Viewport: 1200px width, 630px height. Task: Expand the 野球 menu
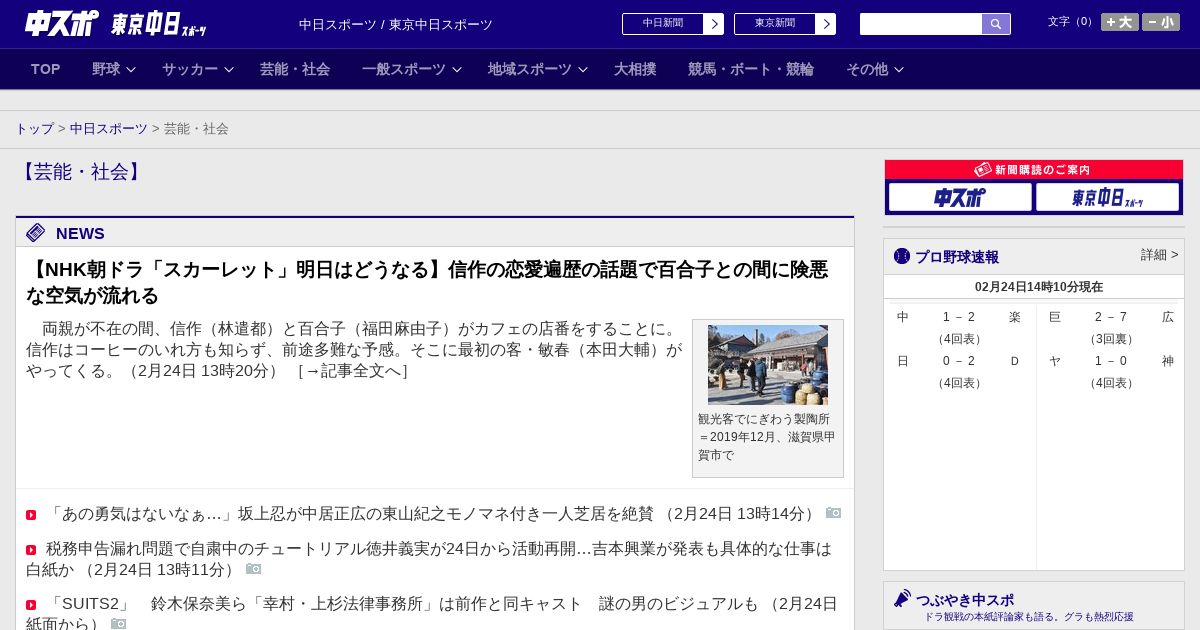(113, 69)
